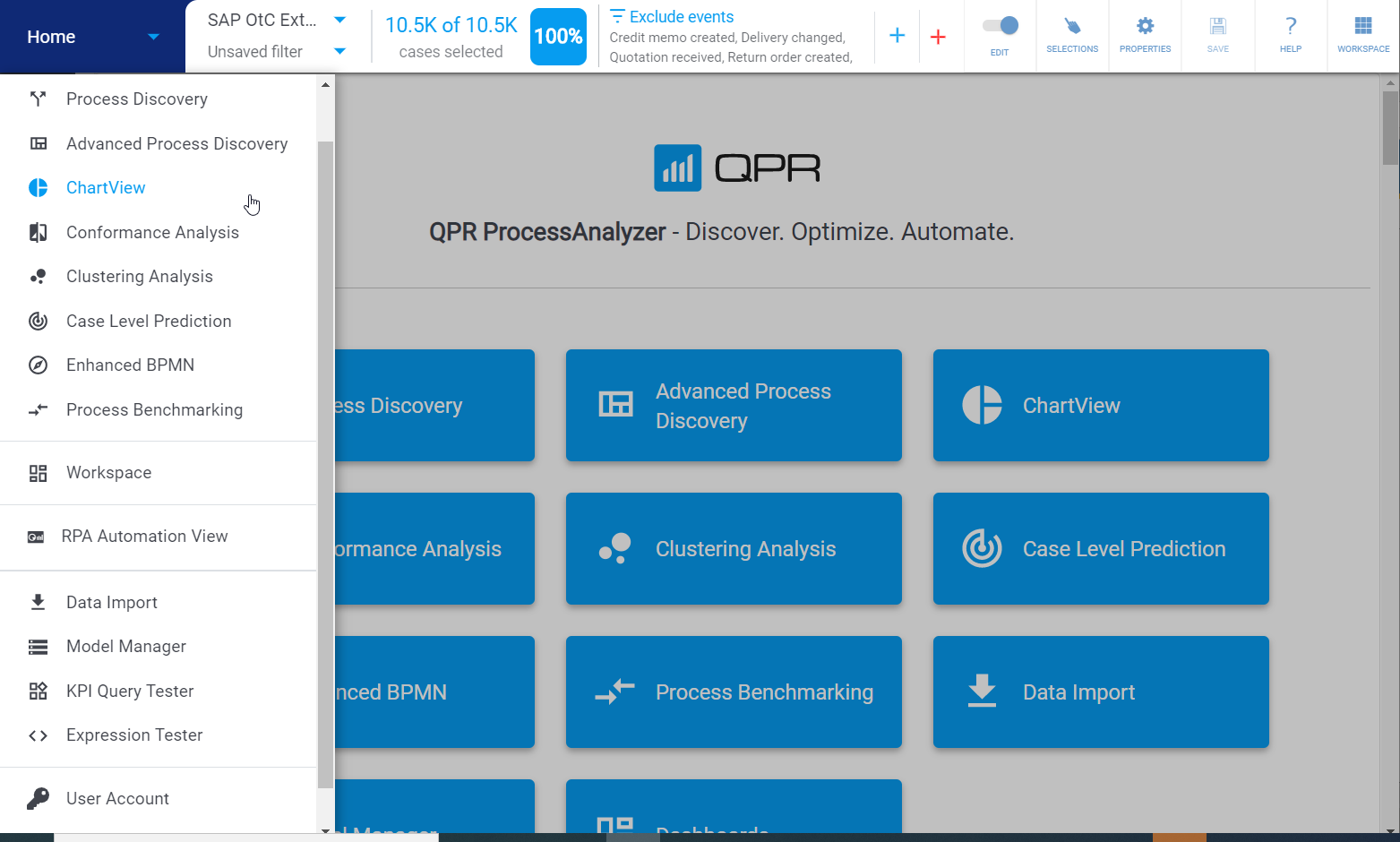Click the blue plus add-filter icon
Viewport: 1400px width, 842px height.
(897, 36)
